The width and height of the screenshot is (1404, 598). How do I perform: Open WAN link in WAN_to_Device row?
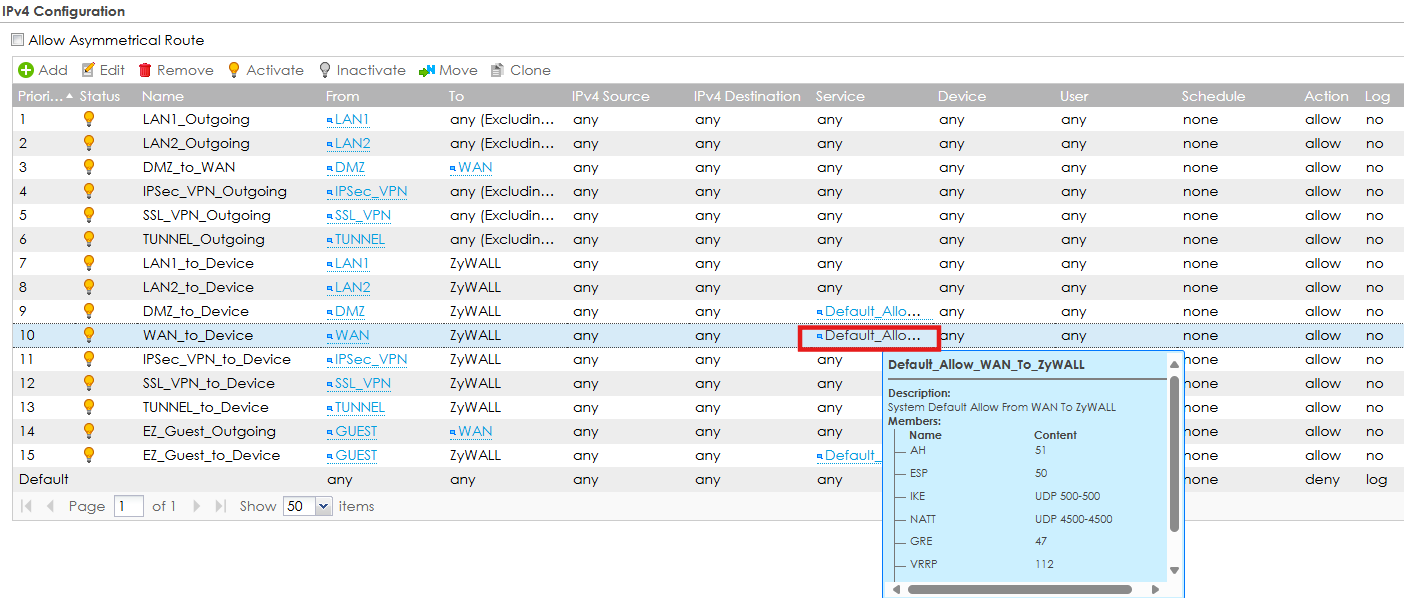coord(348,335)
